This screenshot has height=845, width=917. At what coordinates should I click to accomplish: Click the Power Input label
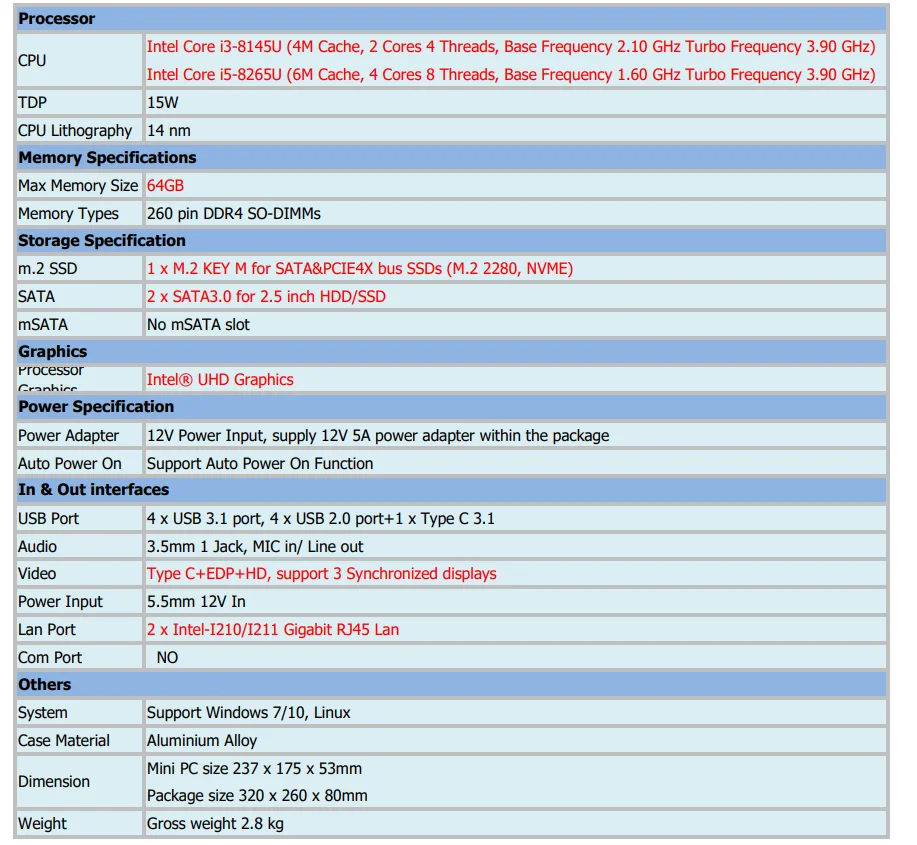click(x=60, y=602)
